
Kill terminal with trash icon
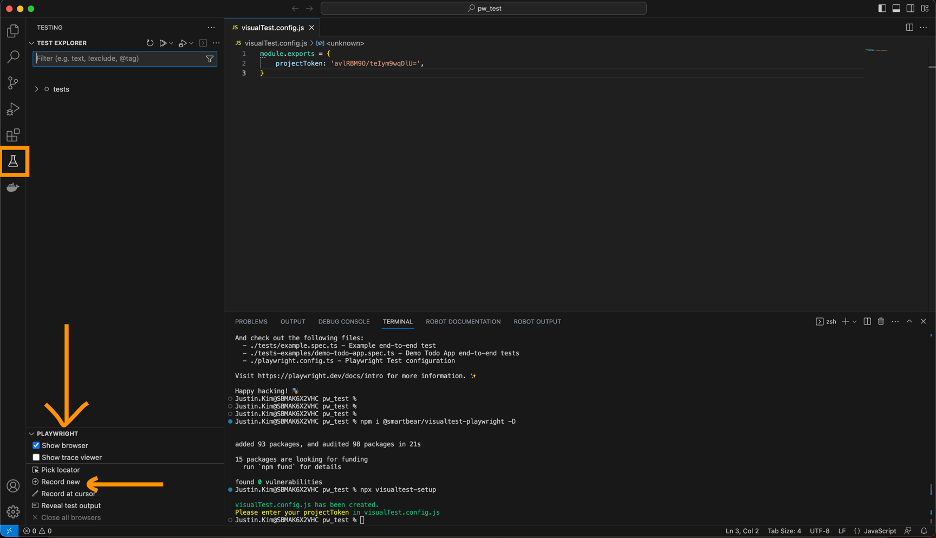(881, 321)
